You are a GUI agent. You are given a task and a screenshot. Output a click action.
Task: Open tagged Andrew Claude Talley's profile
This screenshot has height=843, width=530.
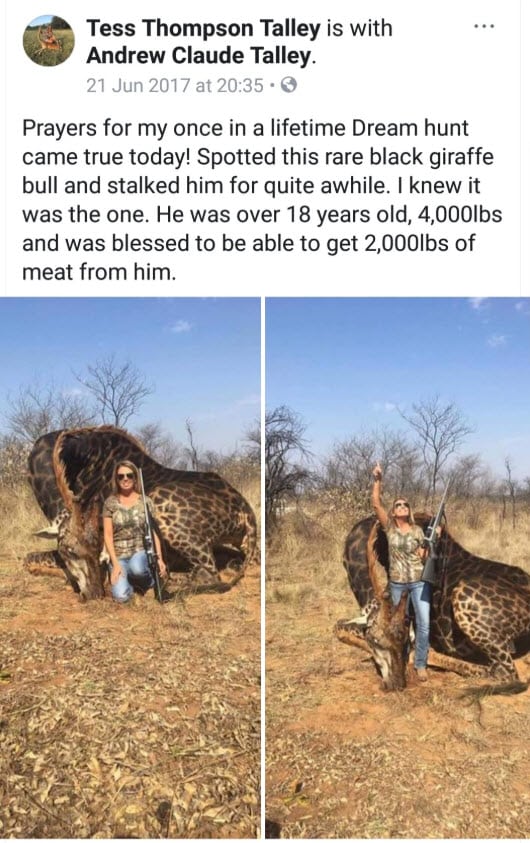click(198, 55)
